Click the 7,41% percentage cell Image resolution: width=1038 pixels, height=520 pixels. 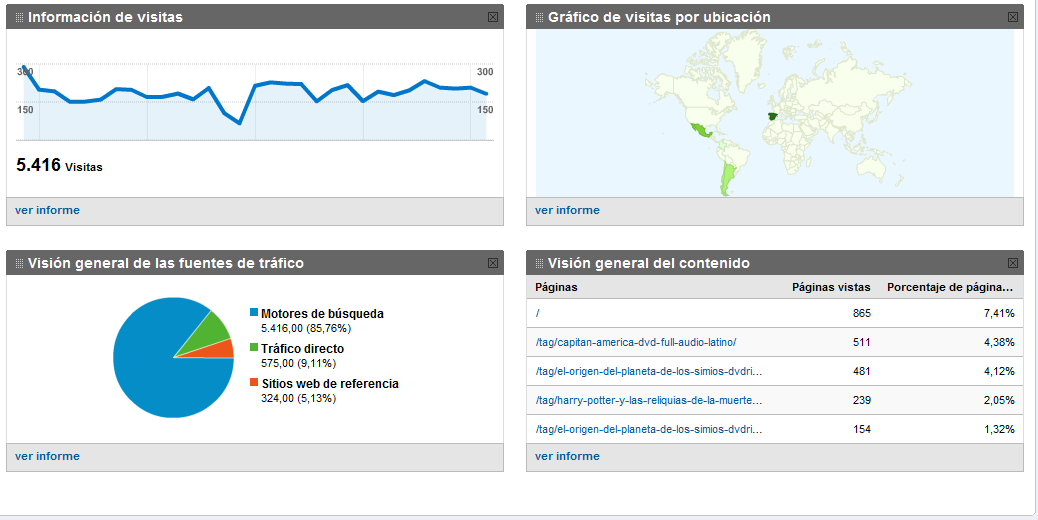click(x=999, y=314)
